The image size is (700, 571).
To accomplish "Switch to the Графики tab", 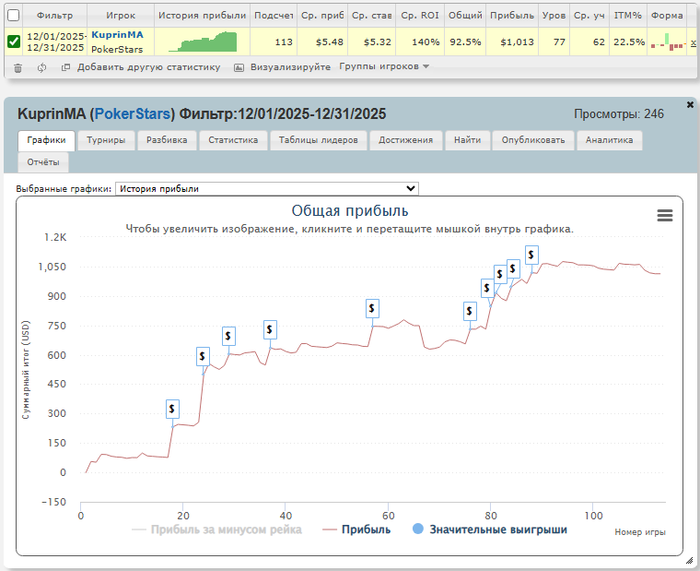I will pyautogui.click(x=46, y=140).
